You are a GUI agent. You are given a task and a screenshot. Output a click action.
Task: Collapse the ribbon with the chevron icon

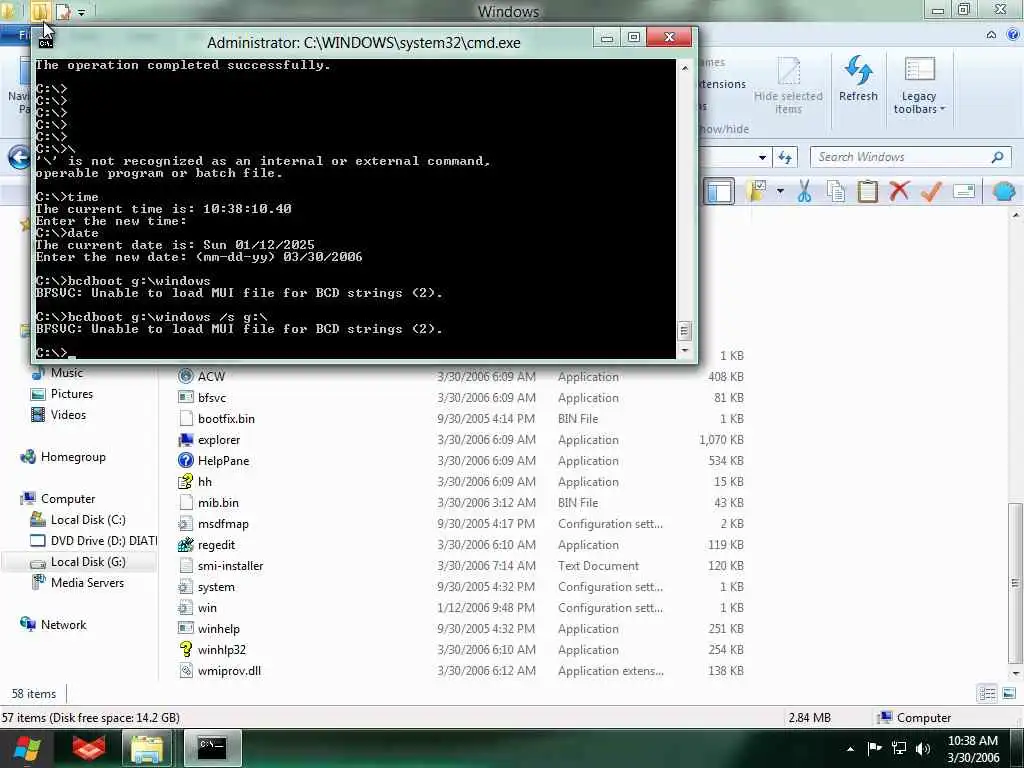pos(991,35)
